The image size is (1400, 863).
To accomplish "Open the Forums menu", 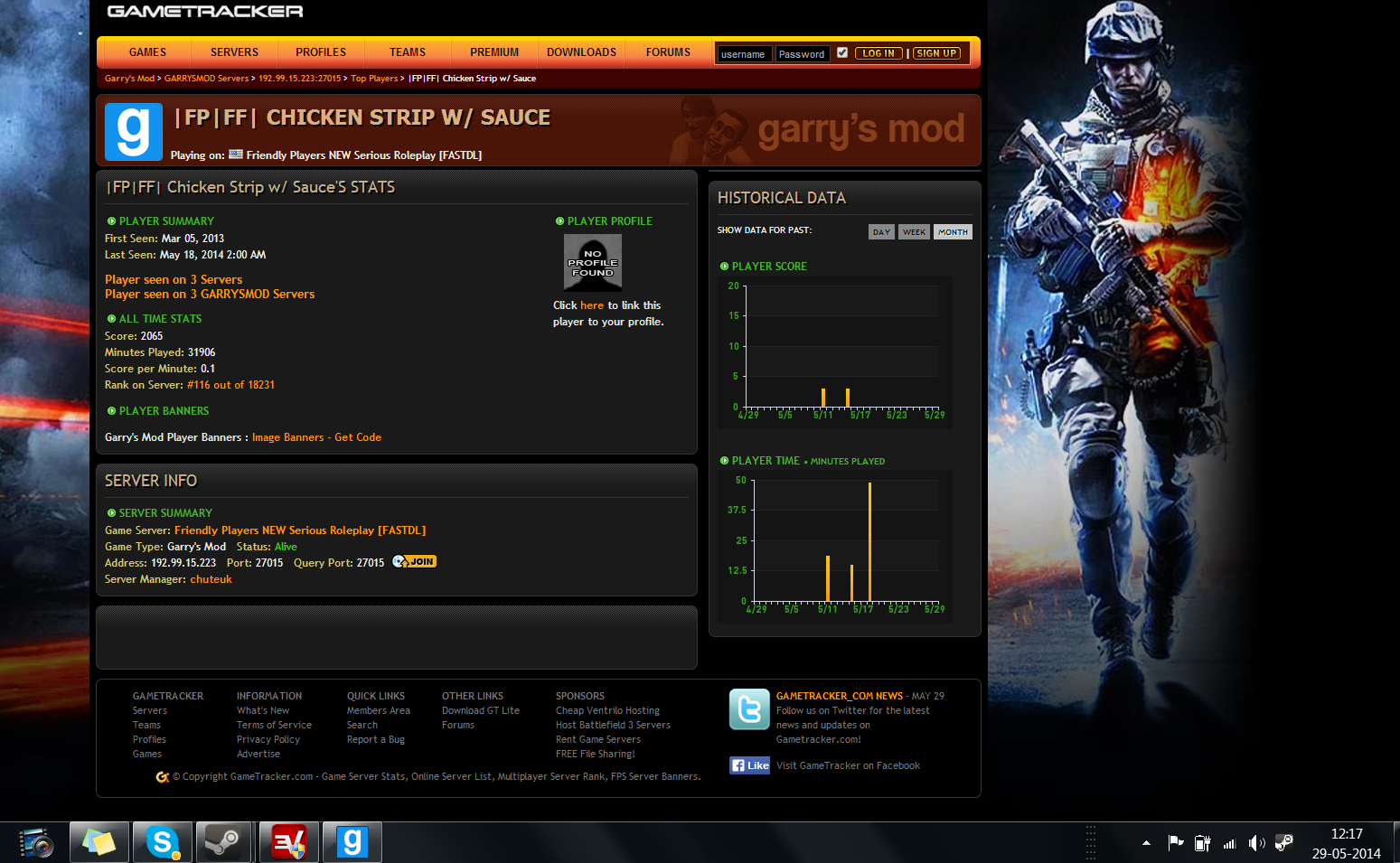I will [668, 52].
